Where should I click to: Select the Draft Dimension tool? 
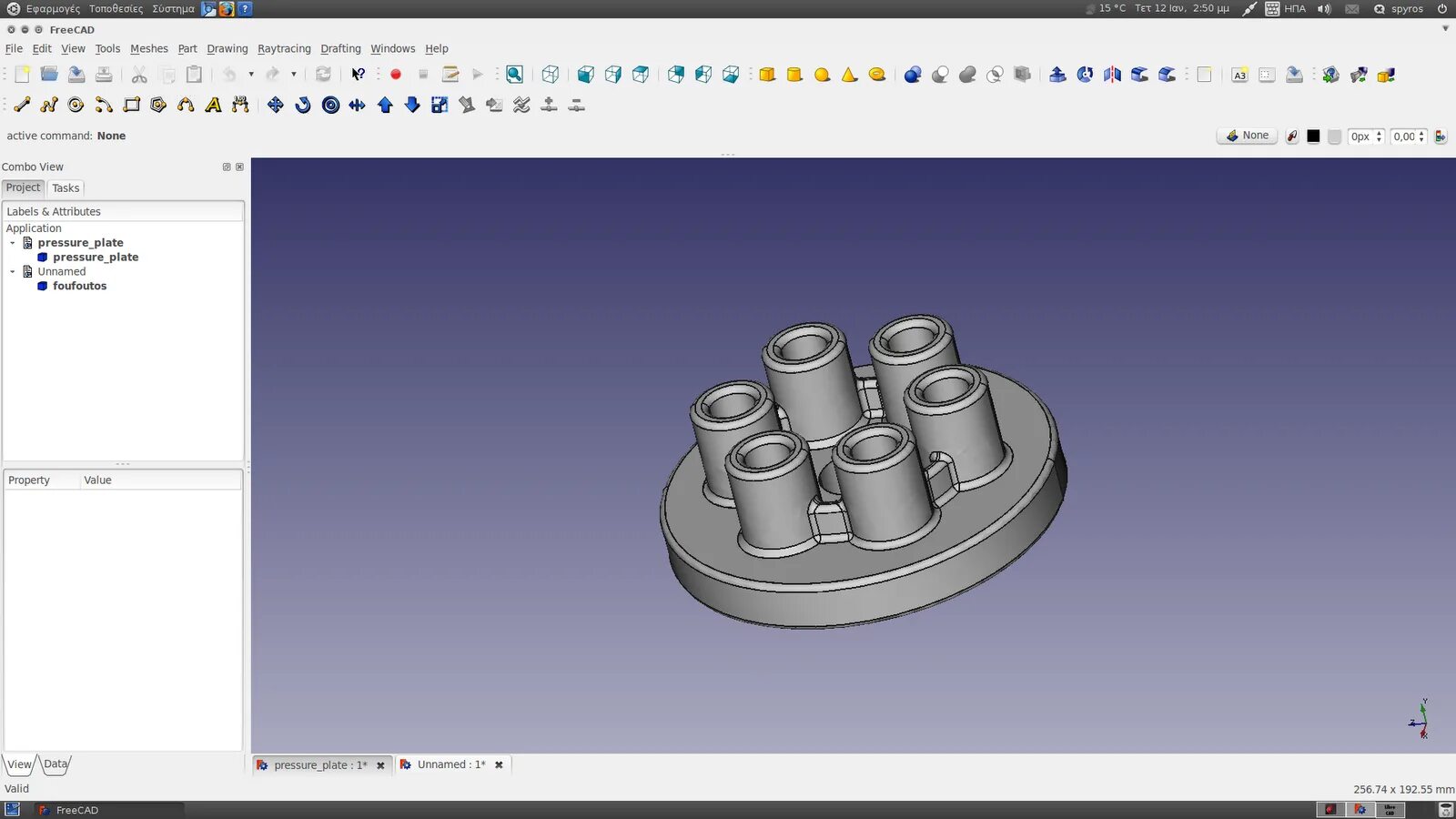pyautogui.click(x=240, y=105)
